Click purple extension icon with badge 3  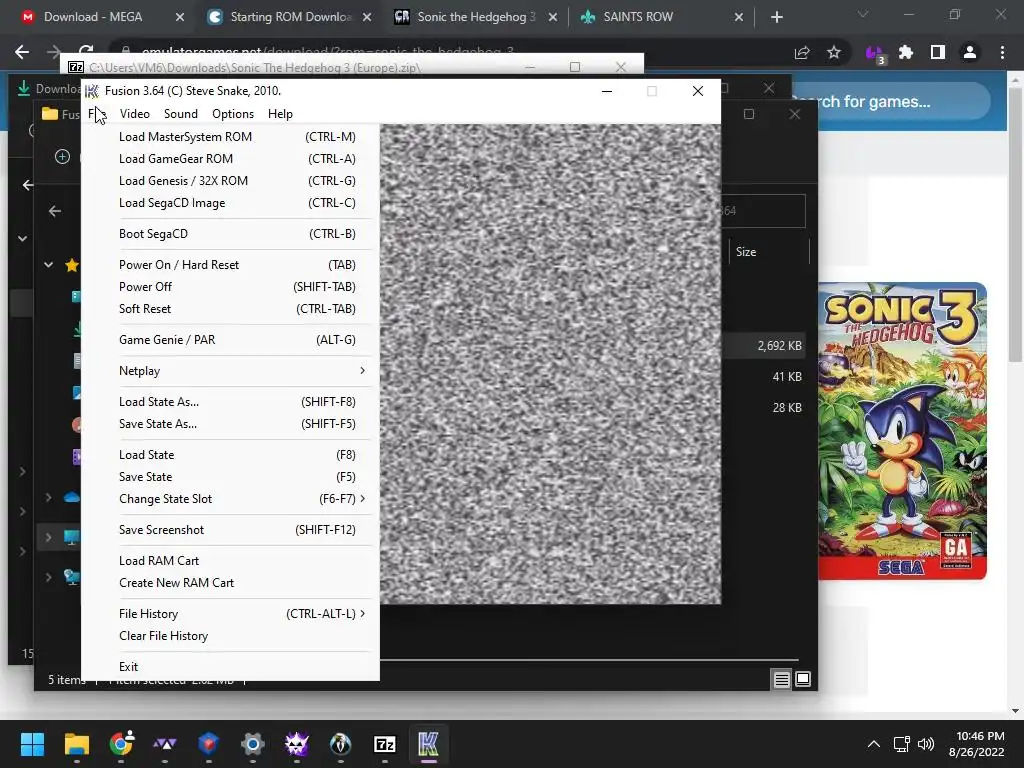pyautogui.click(x=874, y=53)
